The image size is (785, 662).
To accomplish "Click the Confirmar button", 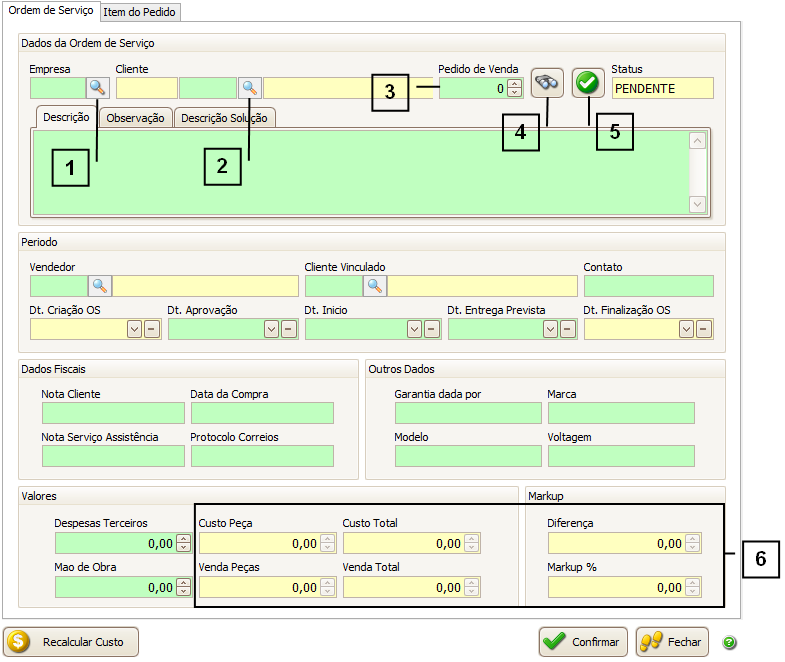I will click(x=583, y=642).
